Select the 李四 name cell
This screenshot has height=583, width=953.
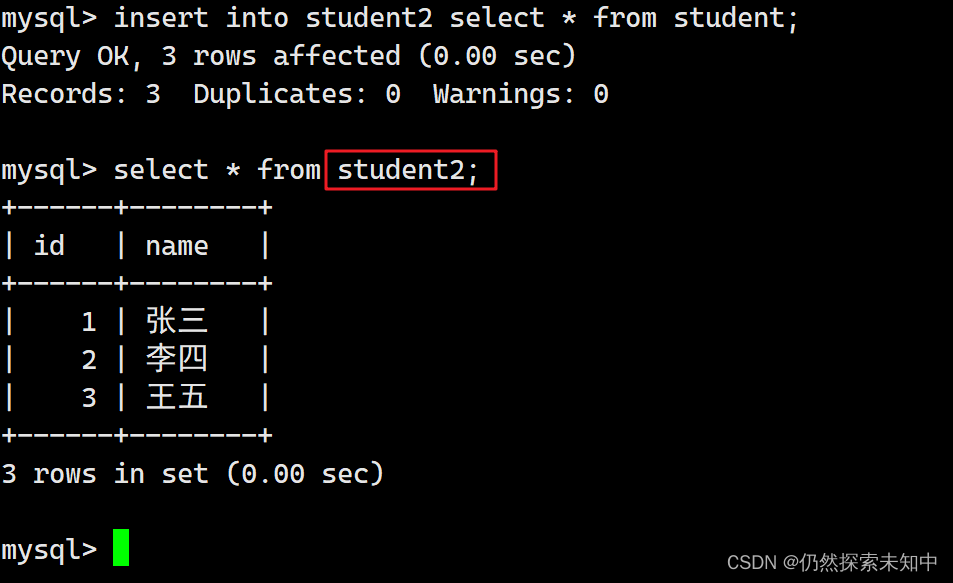pyautogui.click(x=177, y=359)
